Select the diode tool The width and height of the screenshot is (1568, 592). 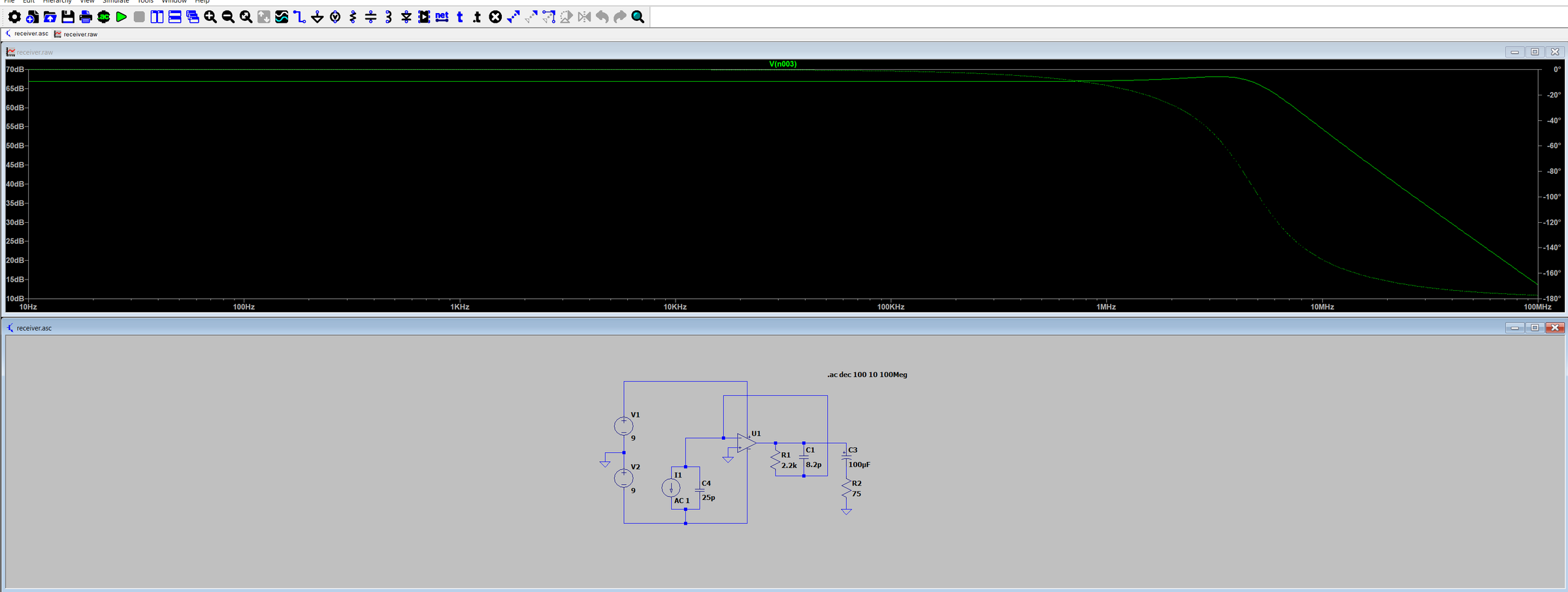406,17
